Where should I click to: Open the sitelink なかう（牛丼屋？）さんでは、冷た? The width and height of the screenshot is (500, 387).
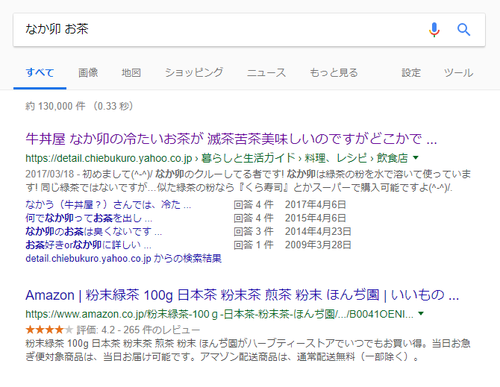pos(108,204)
